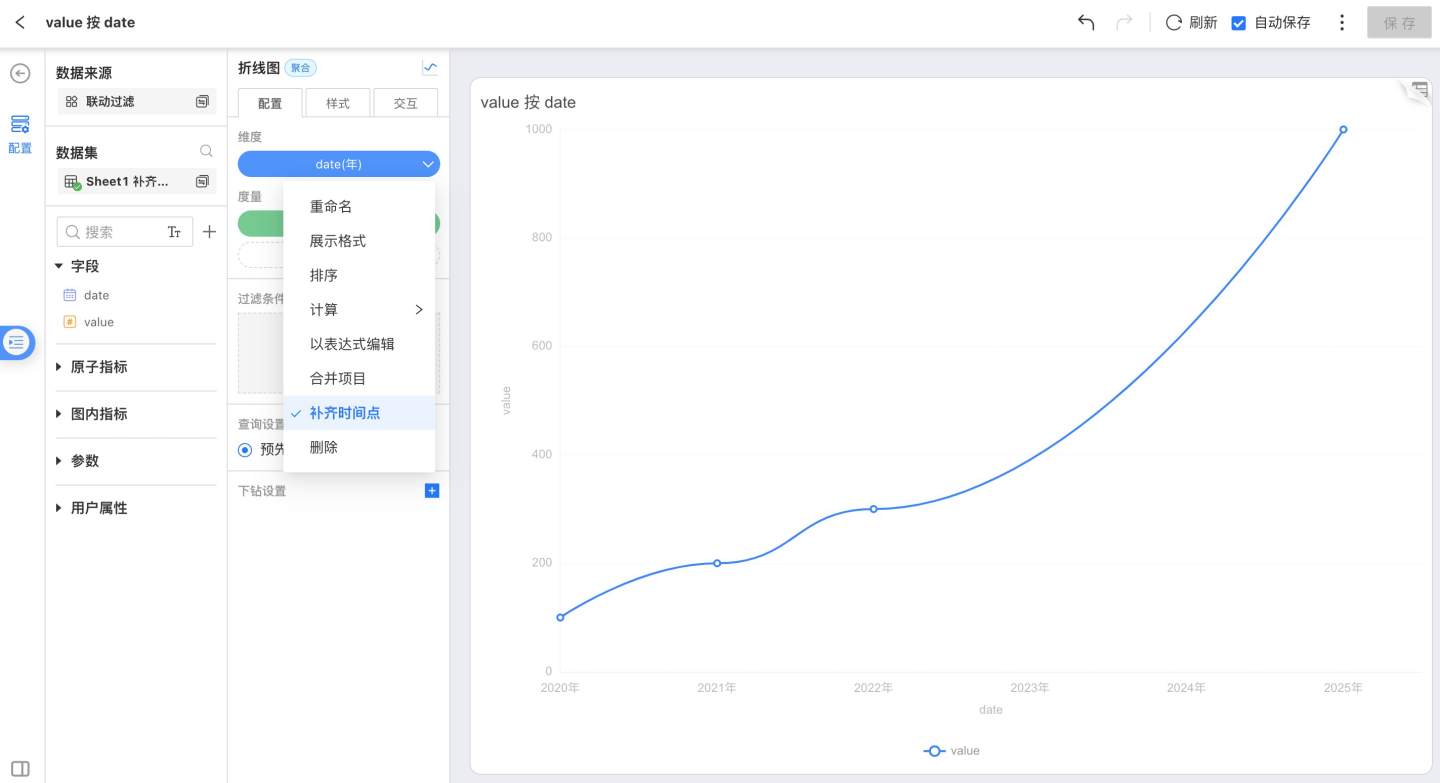The width and height of the screenshot is (1440, 783).
Task: Click the line chart type icon
Action: [430, 68]
